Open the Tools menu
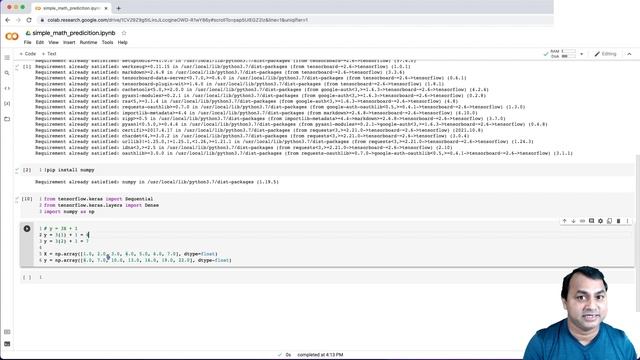The width and height of the screenshot is (640, 360). 107,42
